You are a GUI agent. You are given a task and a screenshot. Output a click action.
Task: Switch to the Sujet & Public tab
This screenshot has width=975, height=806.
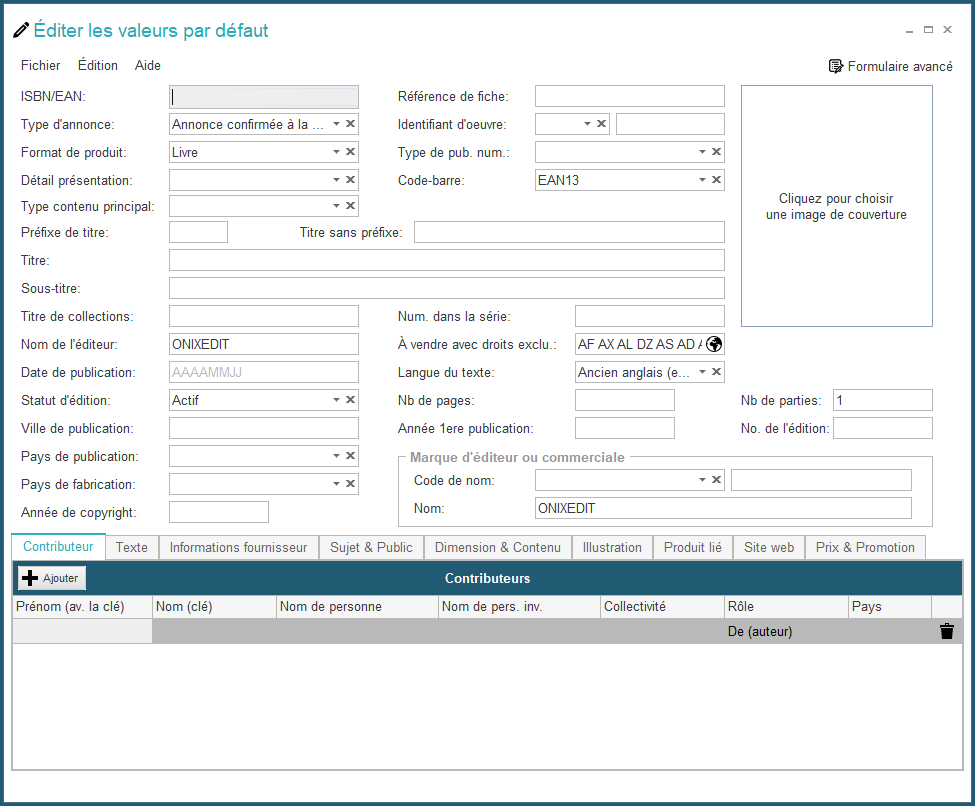pos(371,547)
